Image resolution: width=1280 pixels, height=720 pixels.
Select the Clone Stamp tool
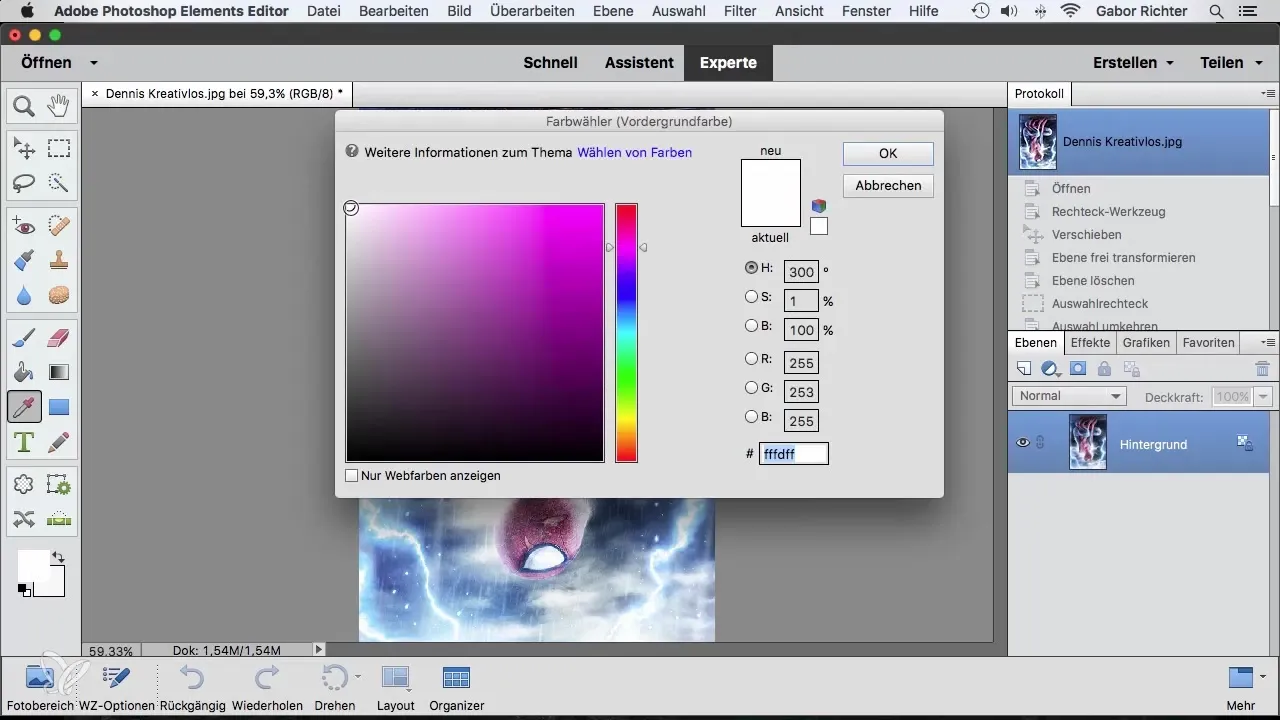point(59,261)
